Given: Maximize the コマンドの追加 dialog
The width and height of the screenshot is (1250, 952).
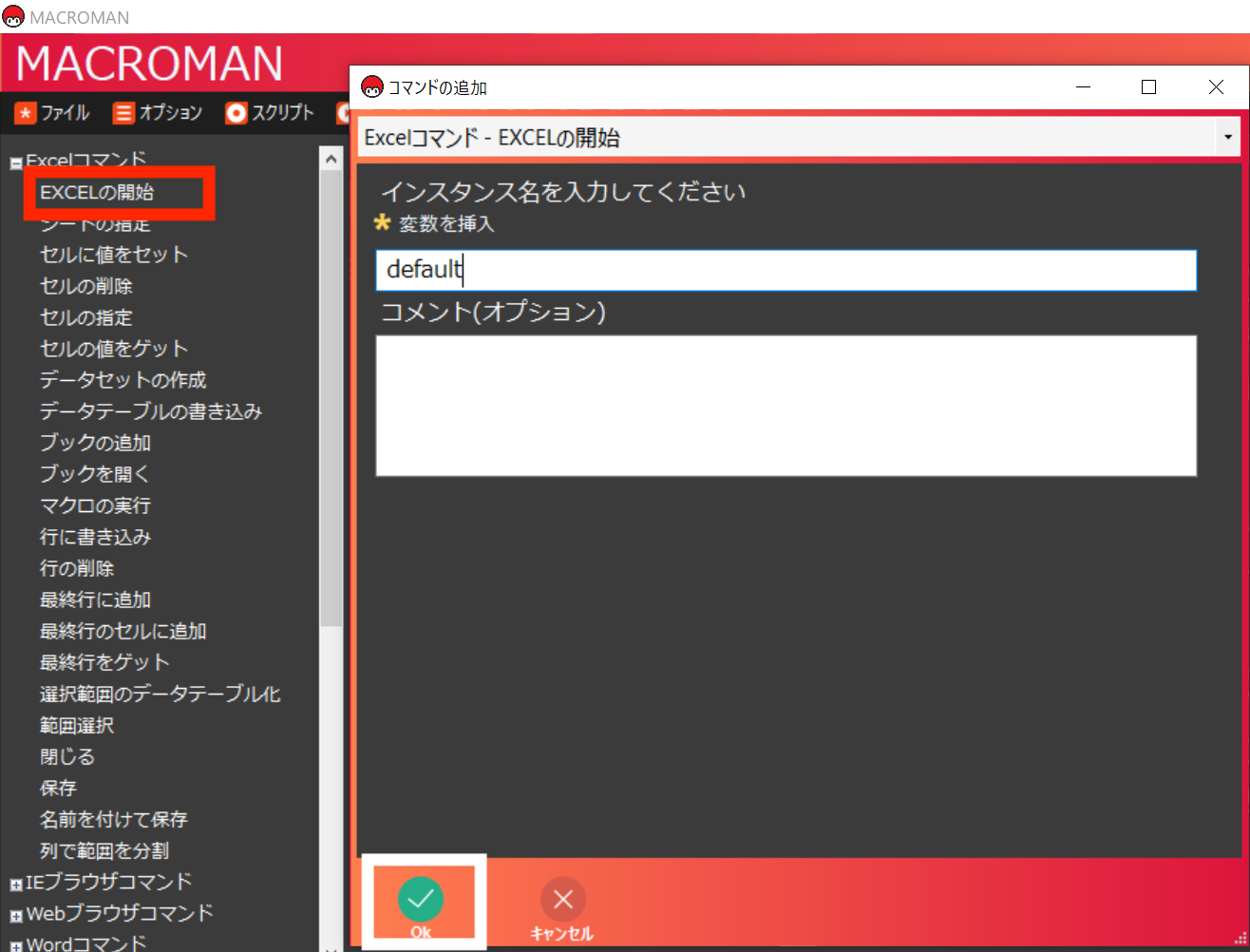Looking at the screenshot, I should pos(1148,87).
